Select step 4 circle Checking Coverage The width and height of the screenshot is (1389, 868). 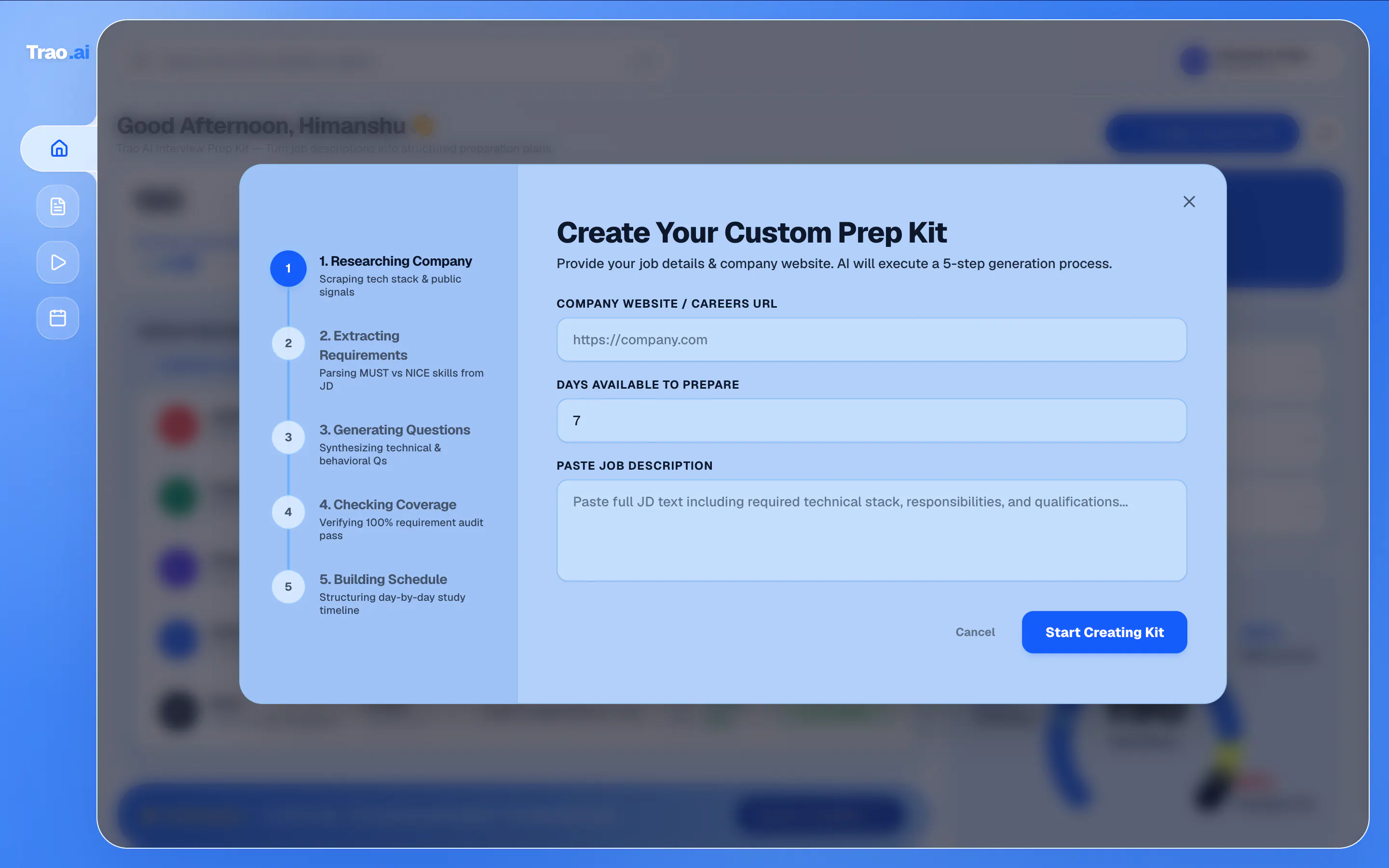[x=288, y=512]
